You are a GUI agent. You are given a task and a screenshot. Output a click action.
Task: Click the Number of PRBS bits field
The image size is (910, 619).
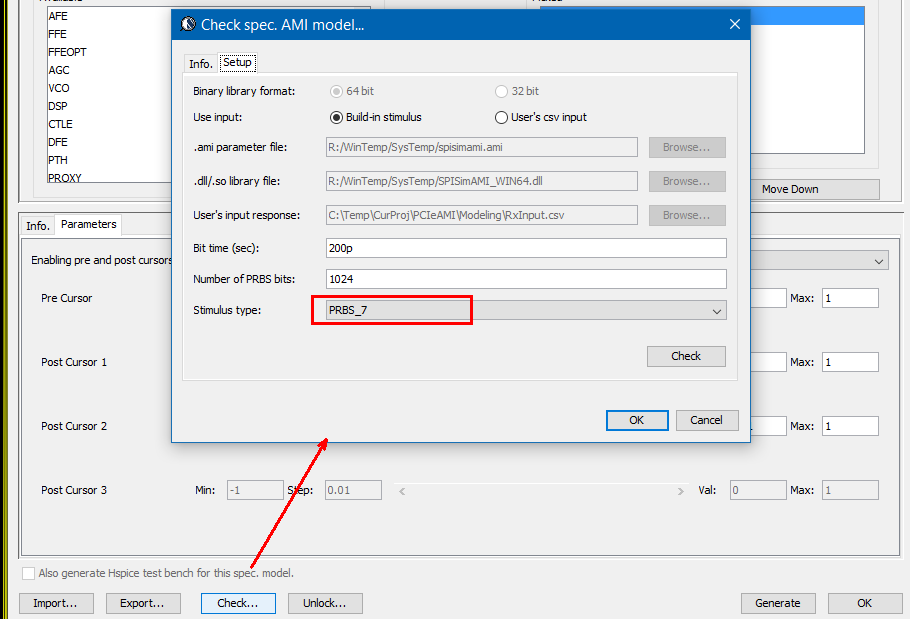[x=526, y=279]
